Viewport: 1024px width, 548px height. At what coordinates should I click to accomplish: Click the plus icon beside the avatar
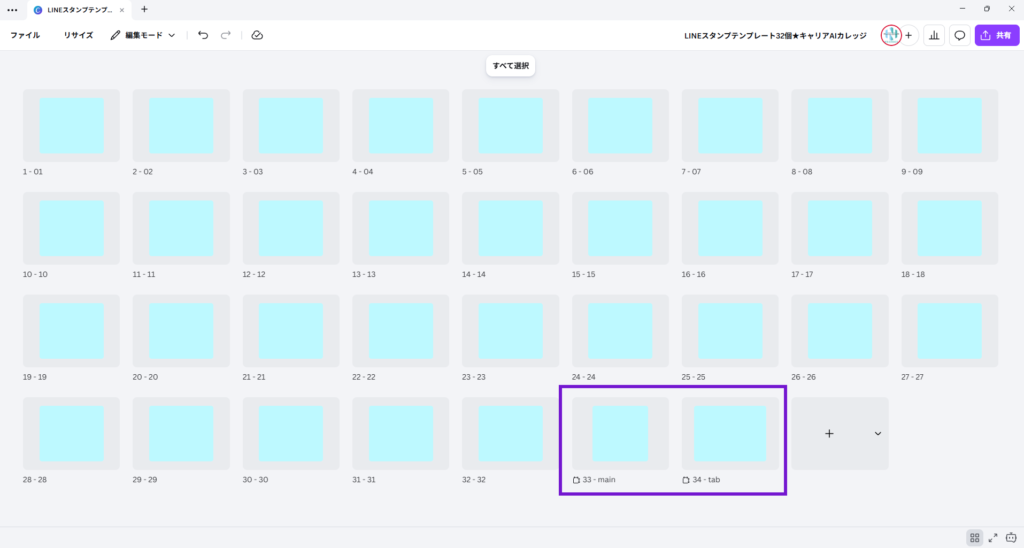pos(908,35)
